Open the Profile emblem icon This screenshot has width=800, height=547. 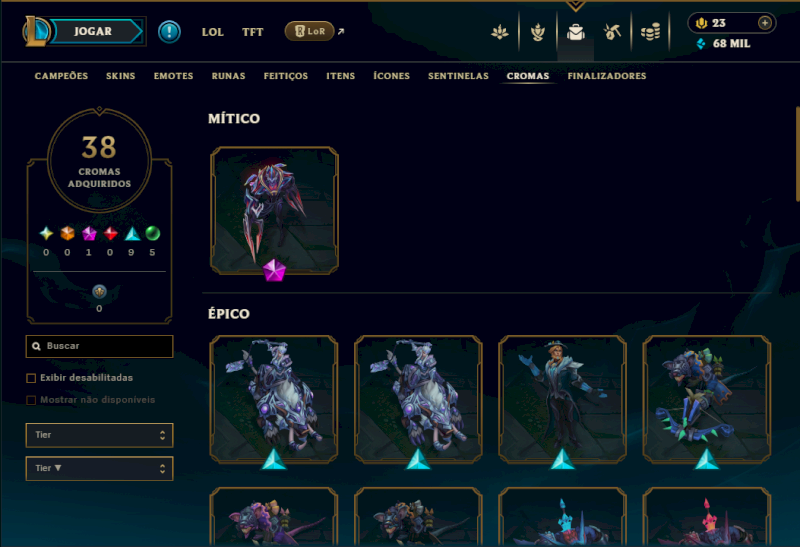click(500, 33)
